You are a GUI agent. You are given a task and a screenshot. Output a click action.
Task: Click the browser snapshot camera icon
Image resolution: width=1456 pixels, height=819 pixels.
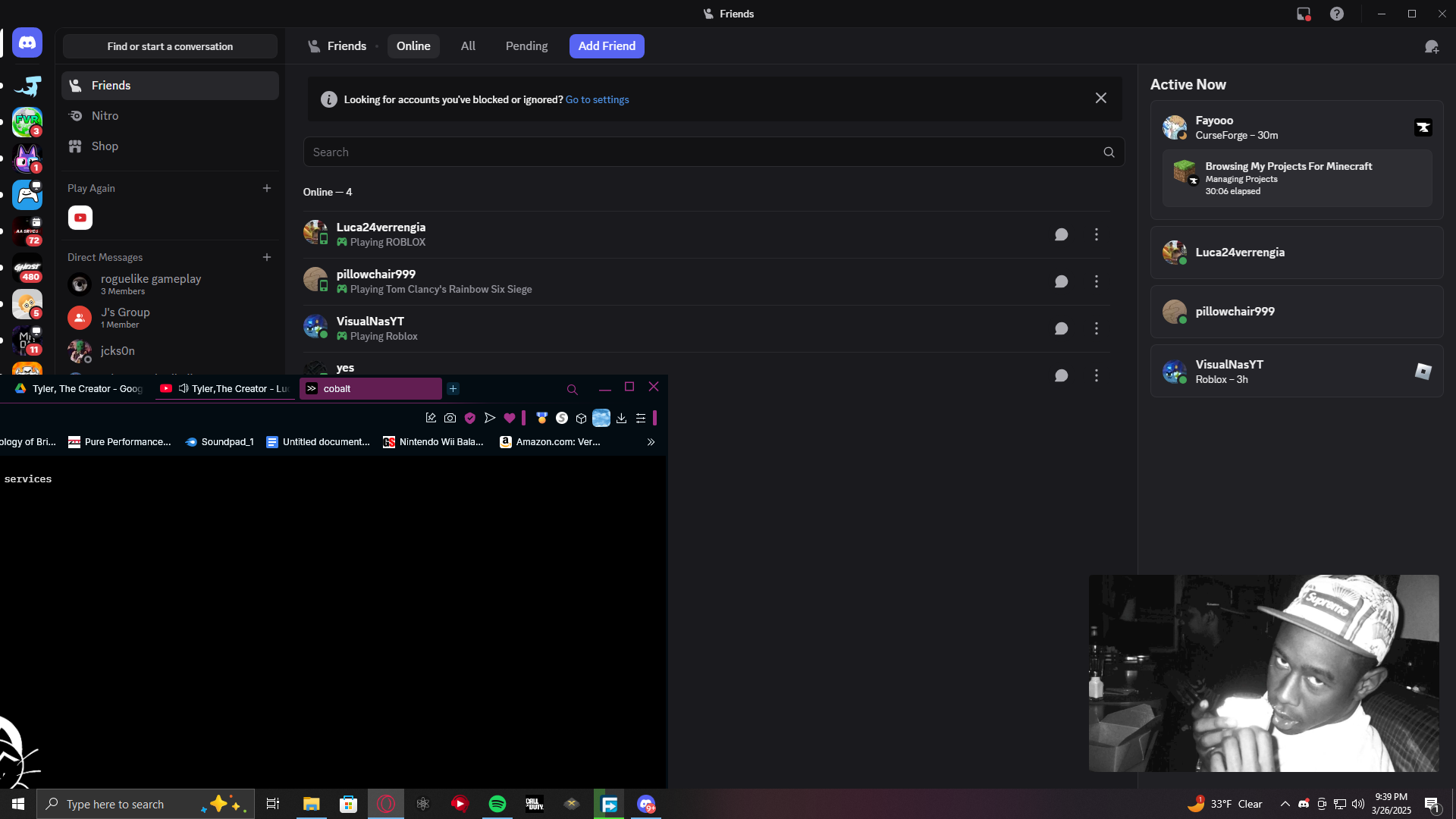(x=450, y=418)
